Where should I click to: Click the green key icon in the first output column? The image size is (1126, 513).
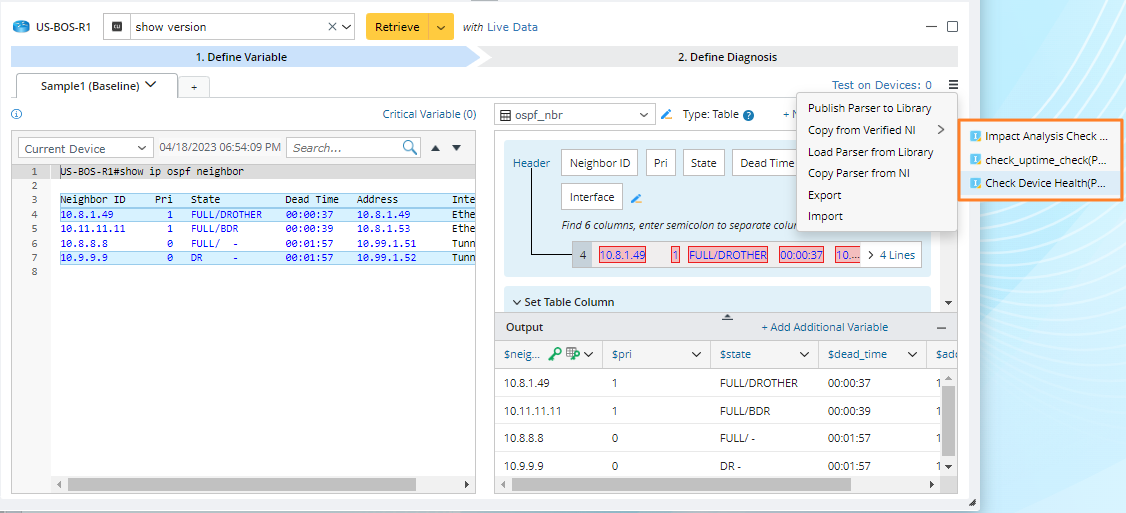556,354
